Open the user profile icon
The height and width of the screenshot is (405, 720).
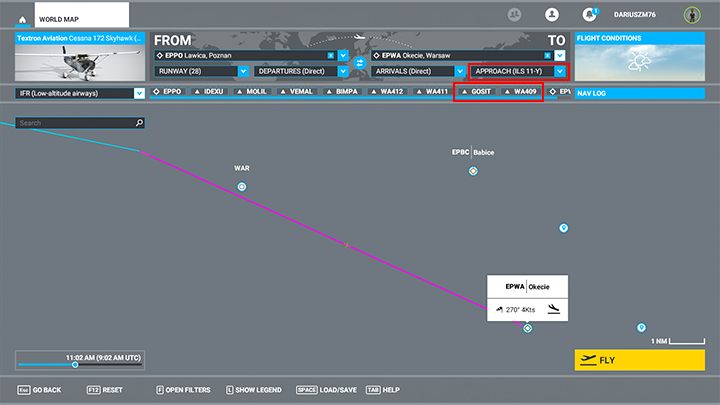551,15
